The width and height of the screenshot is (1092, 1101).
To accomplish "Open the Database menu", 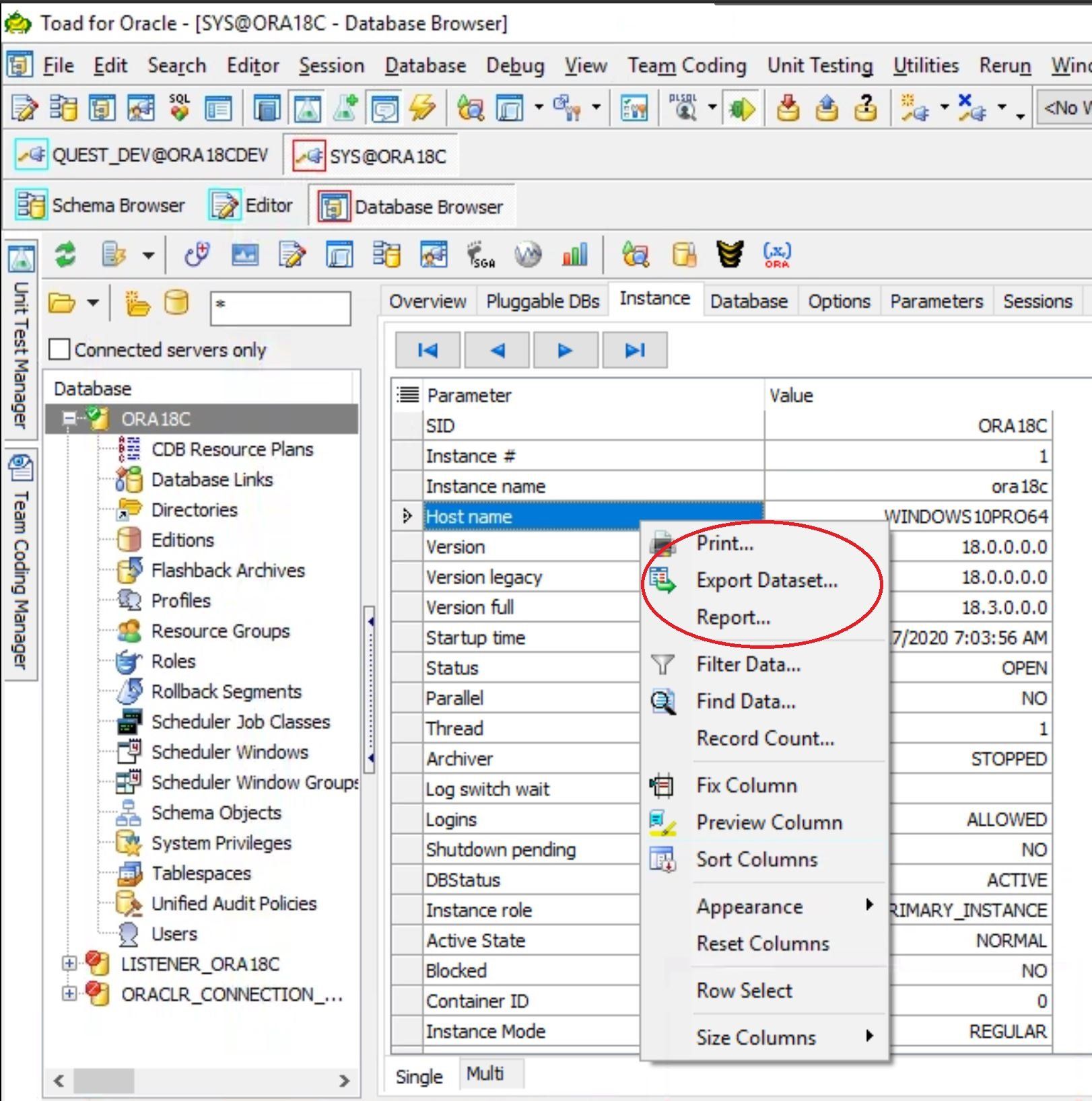I will click(425, 65).
